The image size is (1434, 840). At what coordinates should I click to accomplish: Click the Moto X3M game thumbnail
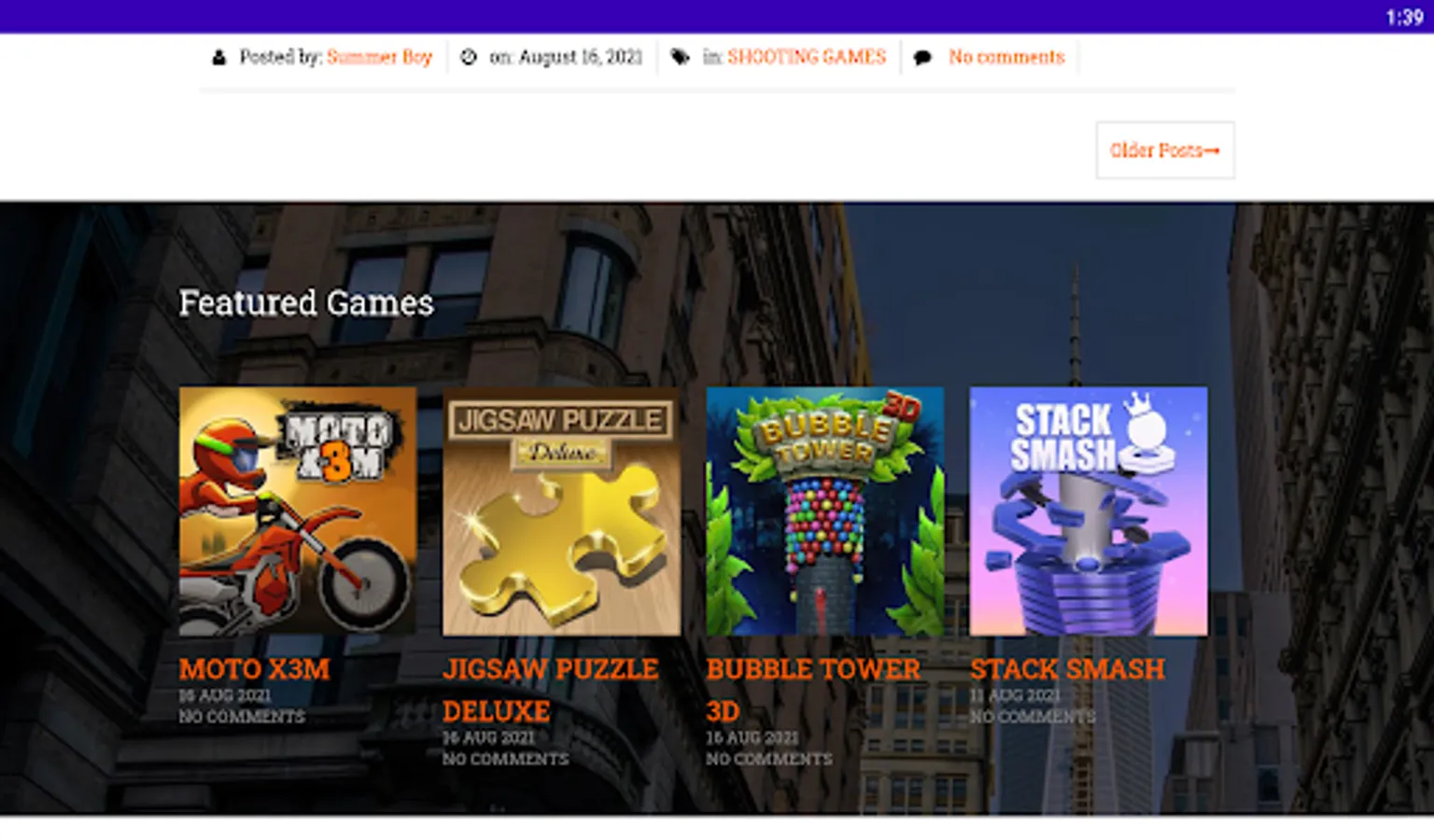(x=298, y=511)
